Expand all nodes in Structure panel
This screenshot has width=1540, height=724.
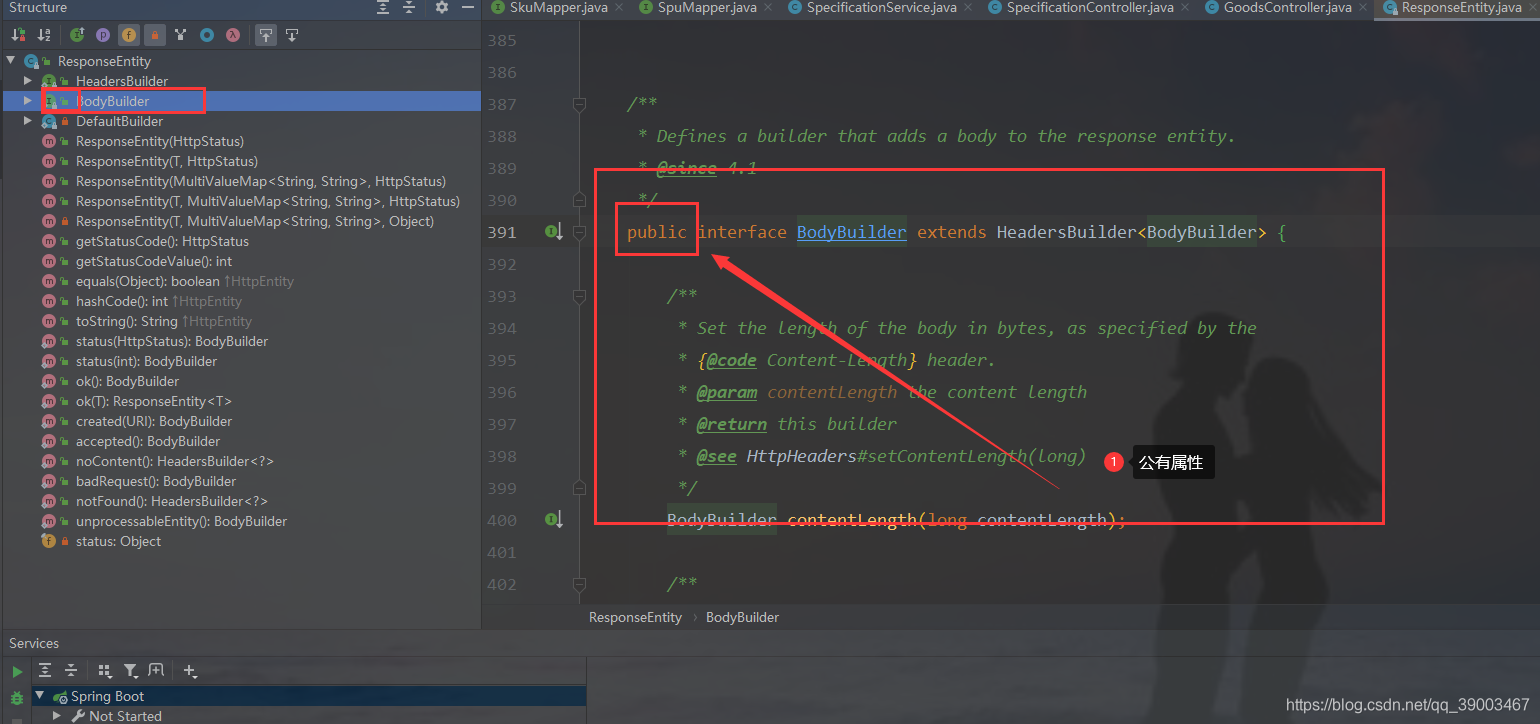tap(383, 7)
